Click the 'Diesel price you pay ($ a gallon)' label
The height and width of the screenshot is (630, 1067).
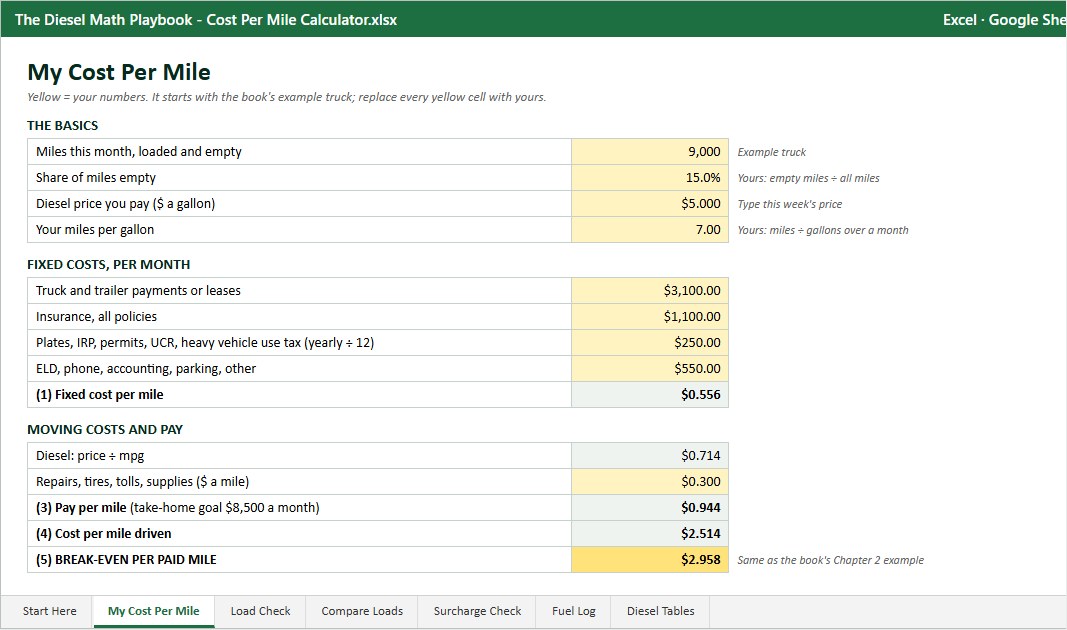point(125,203)
